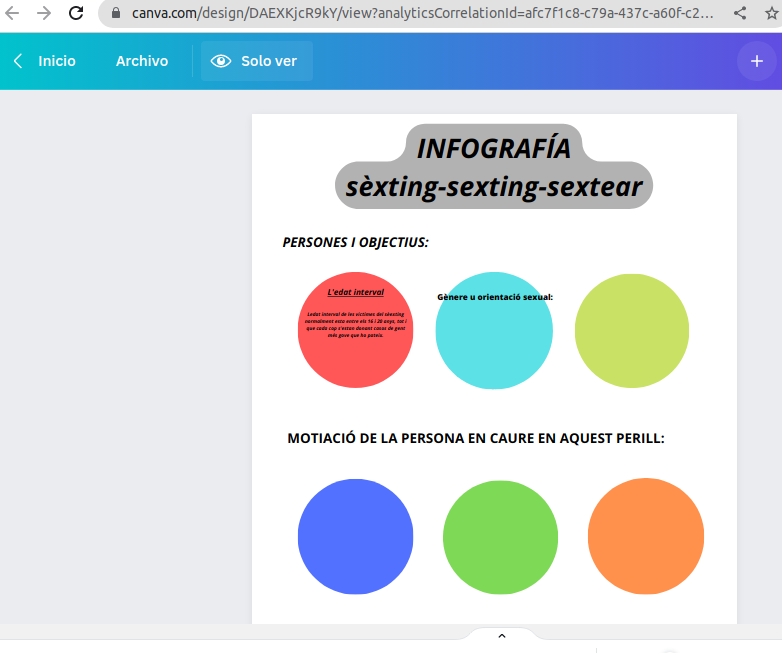Viewport: 782px width, 653px height.
Task: Click the canva.com URL address field
Action: 420,14
